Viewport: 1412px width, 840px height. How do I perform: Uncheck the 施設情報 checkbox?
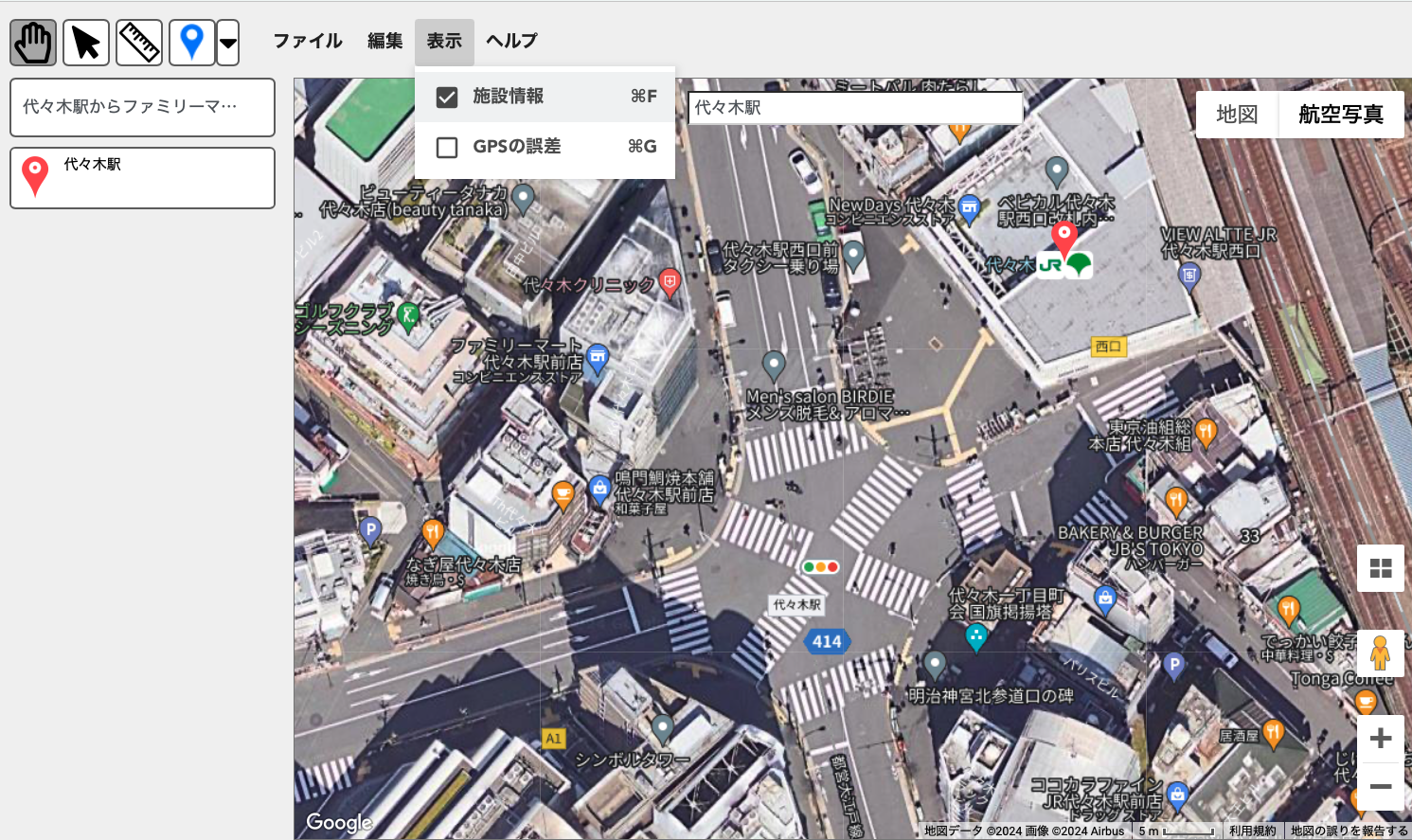(x=447, y=97)
